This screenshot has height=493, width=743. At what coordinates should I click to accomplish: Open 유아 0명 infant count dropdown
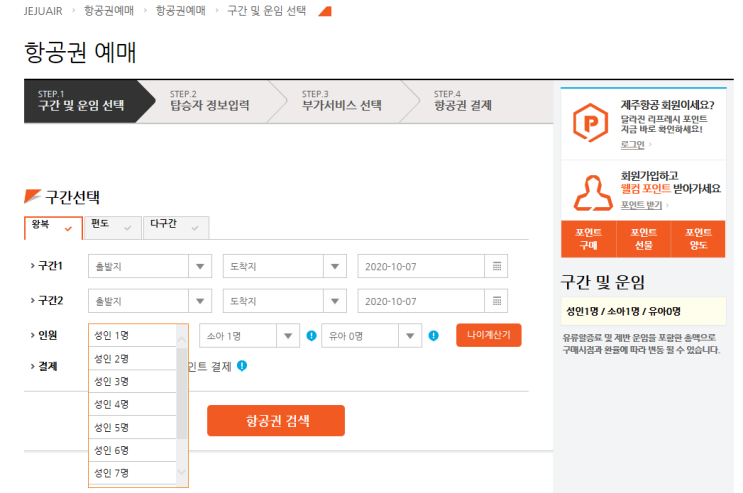(x=372, y=336)
